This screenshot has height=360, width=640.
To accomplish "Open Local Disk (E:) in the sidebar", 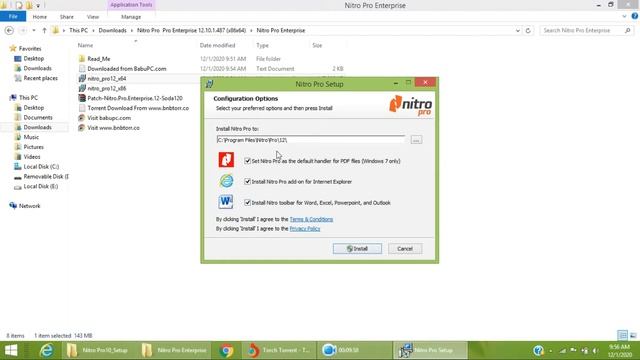I will [40, 186].
